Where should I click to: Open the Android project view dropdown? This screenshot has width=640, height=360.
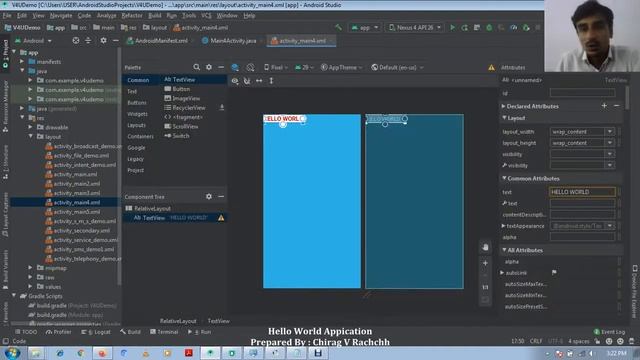(33, 41)
